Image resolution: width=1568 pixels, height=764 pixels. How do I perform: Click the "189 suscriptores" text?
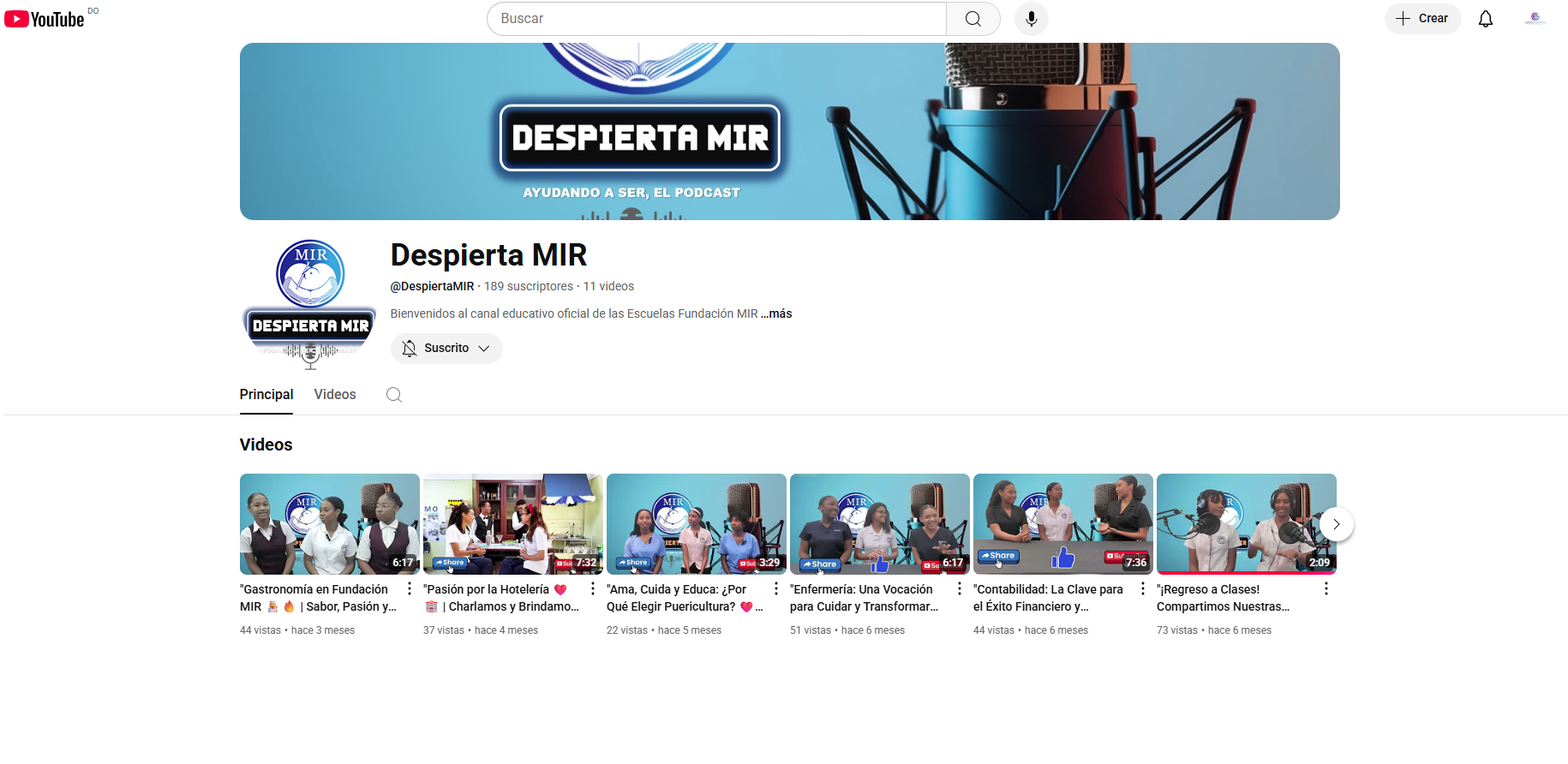tap(529, 286)
